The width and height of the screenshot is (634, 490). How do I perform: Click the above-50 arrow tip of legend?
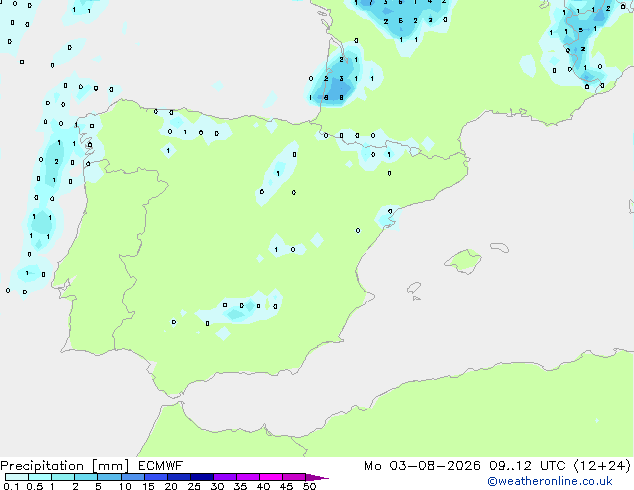pyautogui.click(x=317, y=477)
